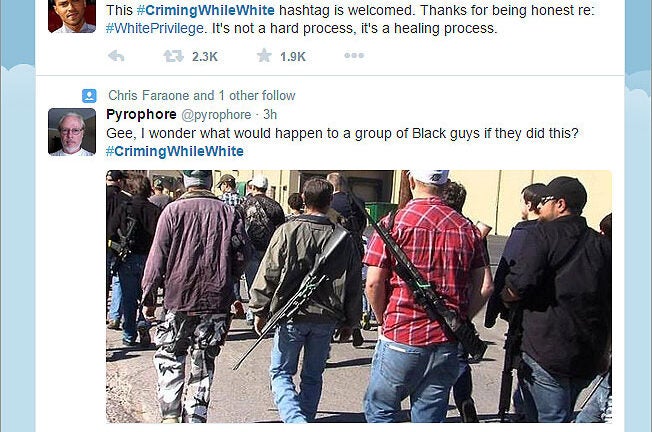
Task: Open #CrimingWhileWhite hashtag in top tweet
Action: pyautogui.click(x=205, y=10)
